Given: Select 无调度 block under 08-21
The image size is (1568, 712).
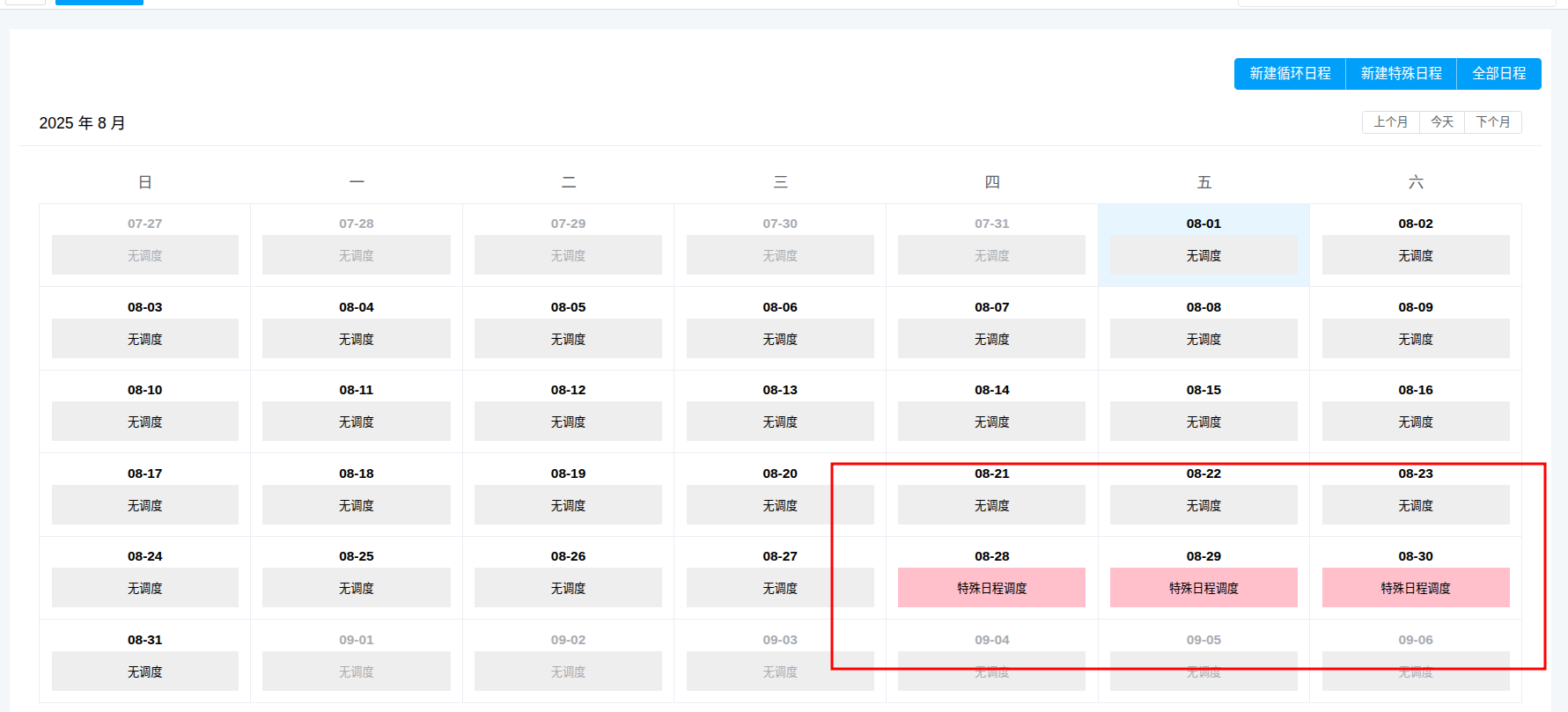Looking at the screenshot, I should coord(991,505).
